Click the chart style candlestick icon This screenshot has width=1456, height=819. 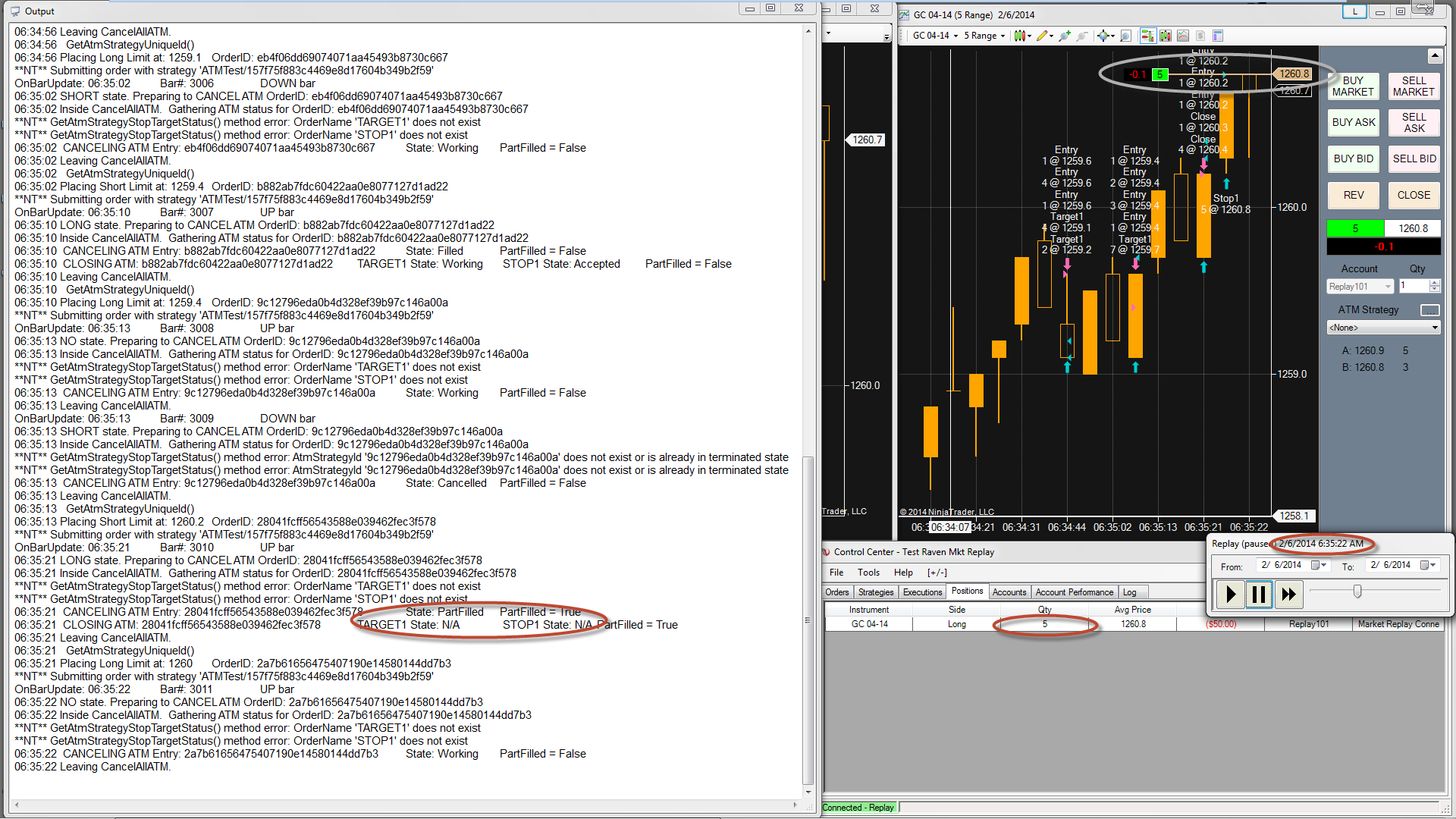1019,36
